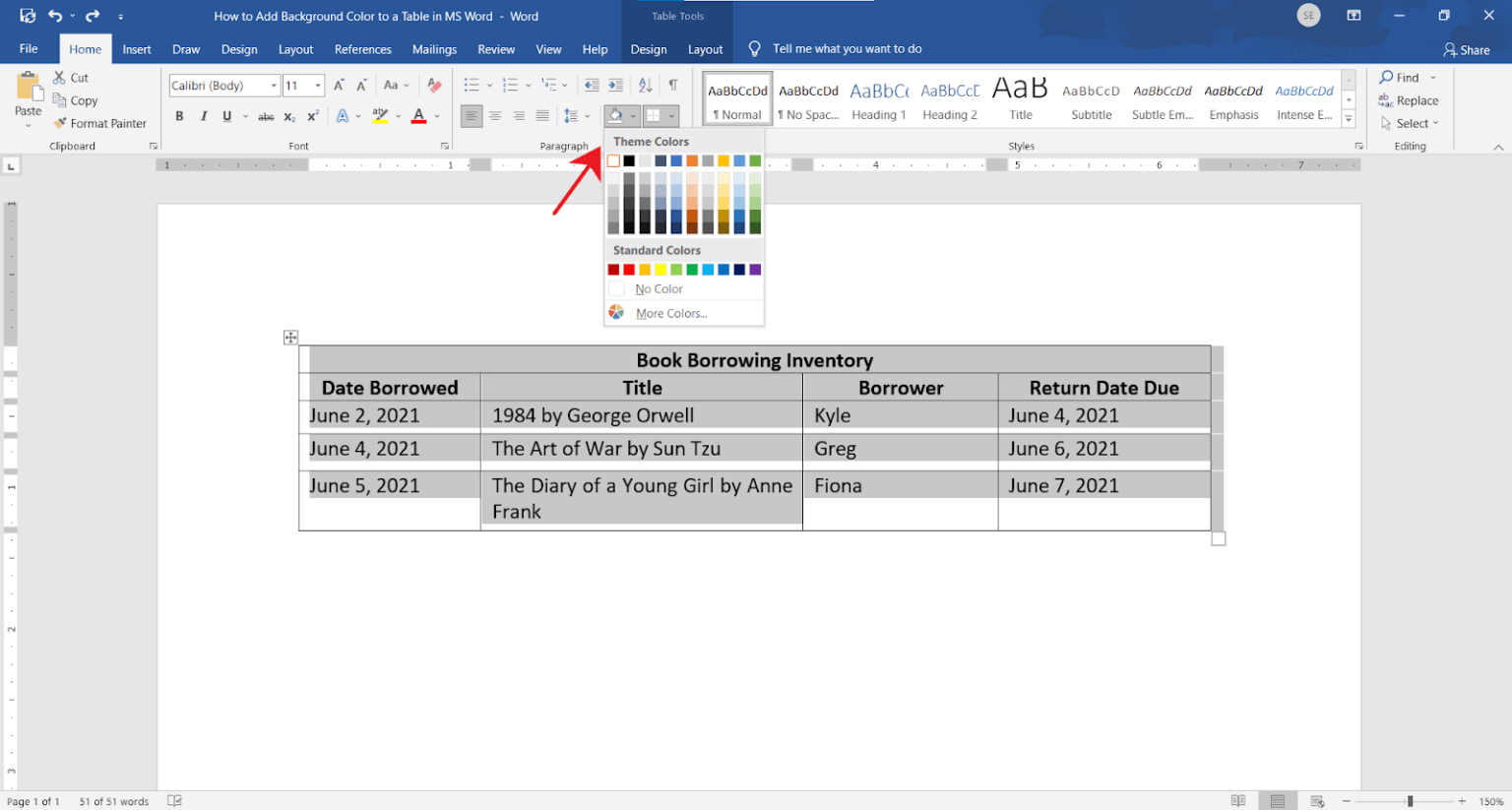
Task: Open the File menu
Action: (29, 48)
